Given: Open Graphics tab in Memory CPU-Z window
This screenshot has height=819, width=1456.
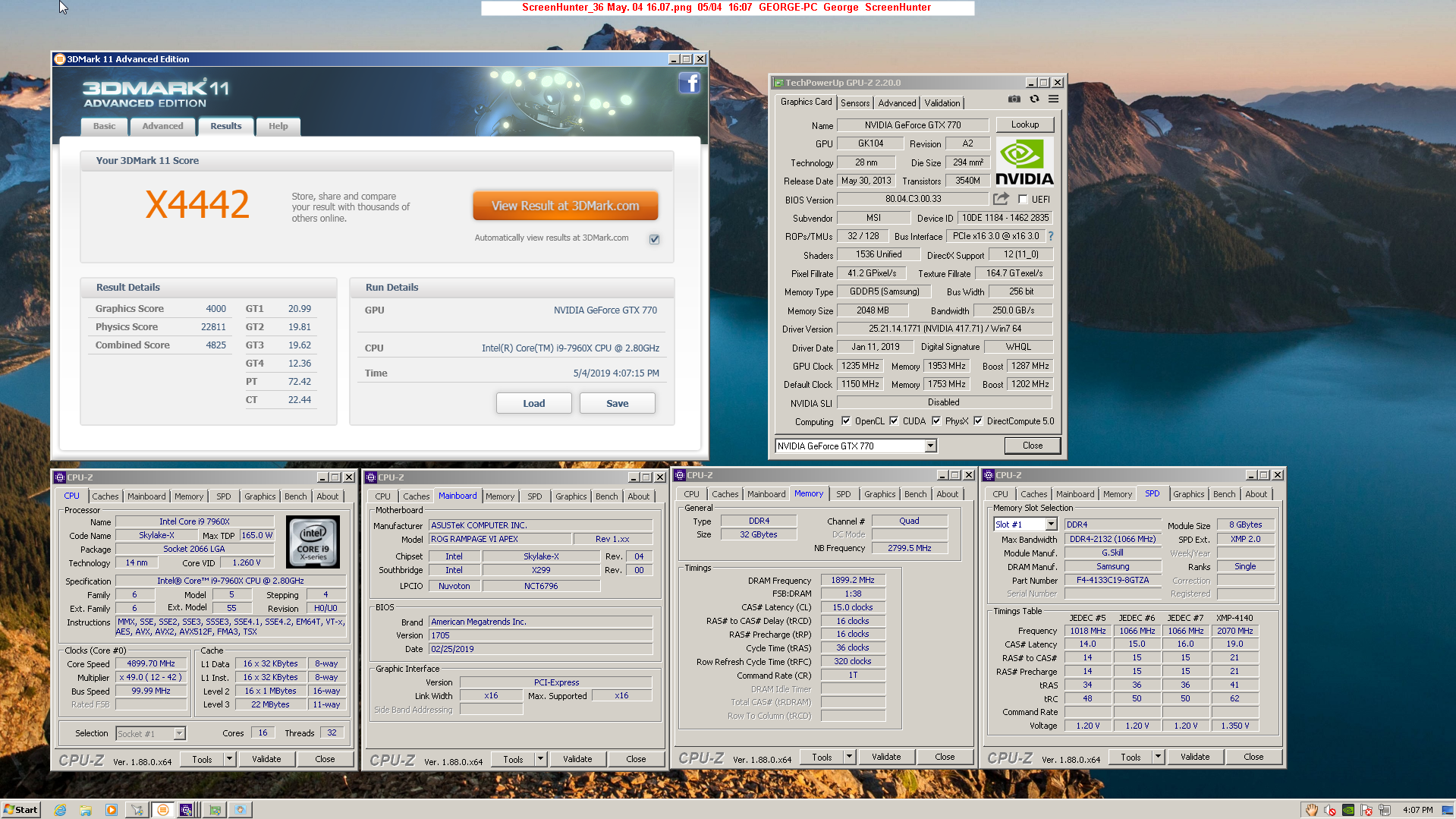Looking at the screenshot, I should [879, 494].
